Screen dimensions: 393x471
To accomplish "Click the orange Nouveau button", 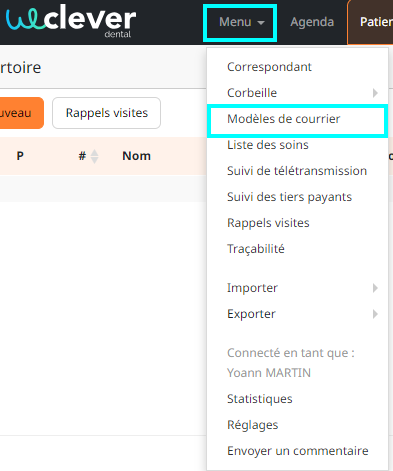I will coord(21,113).
